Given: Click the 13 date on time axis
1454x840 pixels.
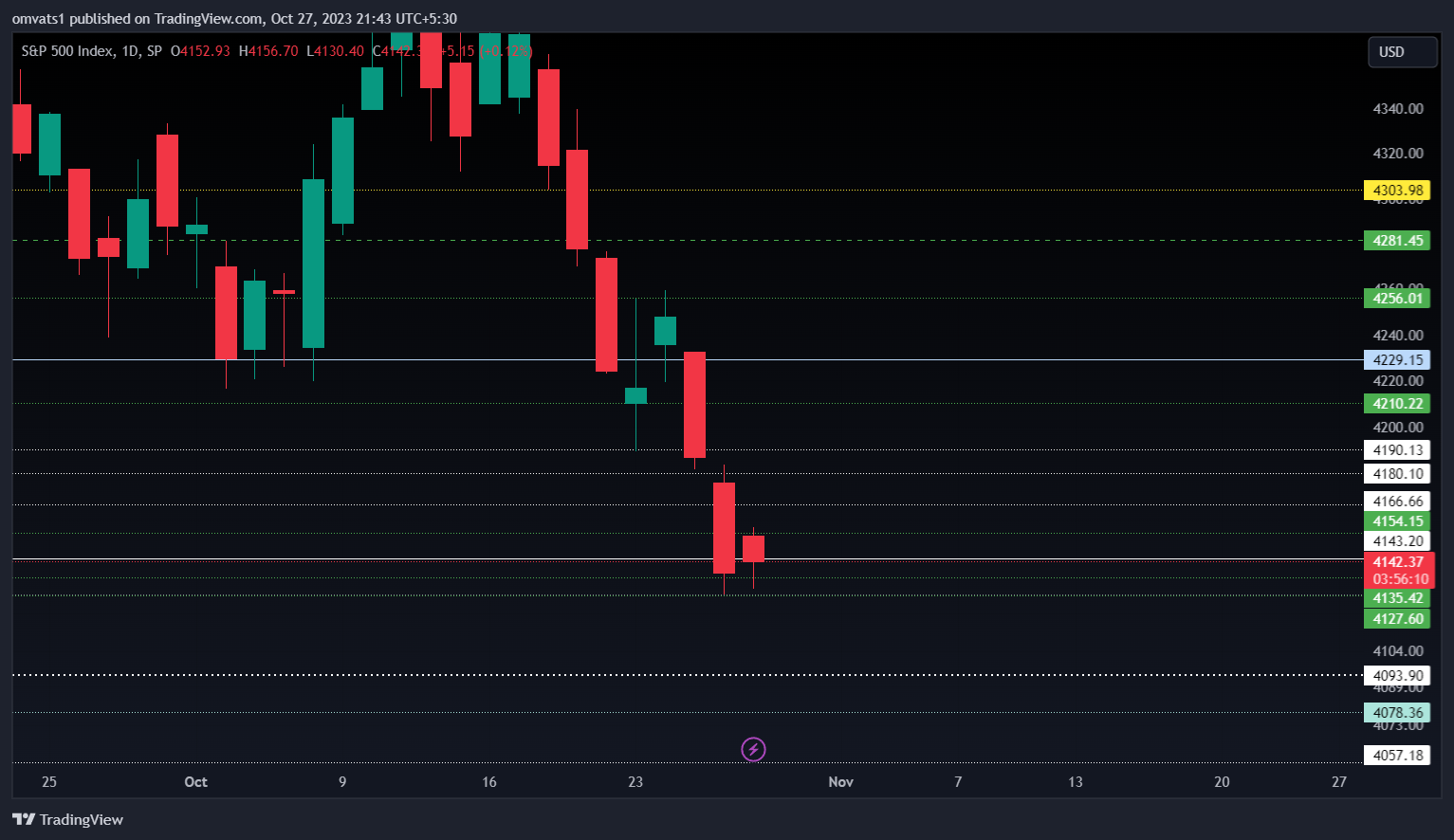Looking at the screenshot, I should pyautogui.click(x=1076, y=782).
